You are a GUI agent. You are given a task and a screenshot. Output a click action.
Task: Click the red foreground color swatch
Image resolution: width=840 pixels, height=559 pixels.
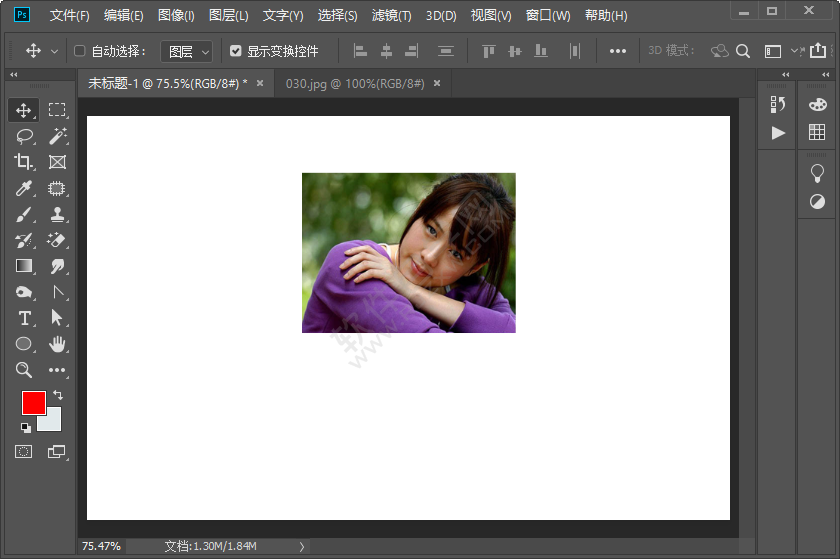[33, 403]
